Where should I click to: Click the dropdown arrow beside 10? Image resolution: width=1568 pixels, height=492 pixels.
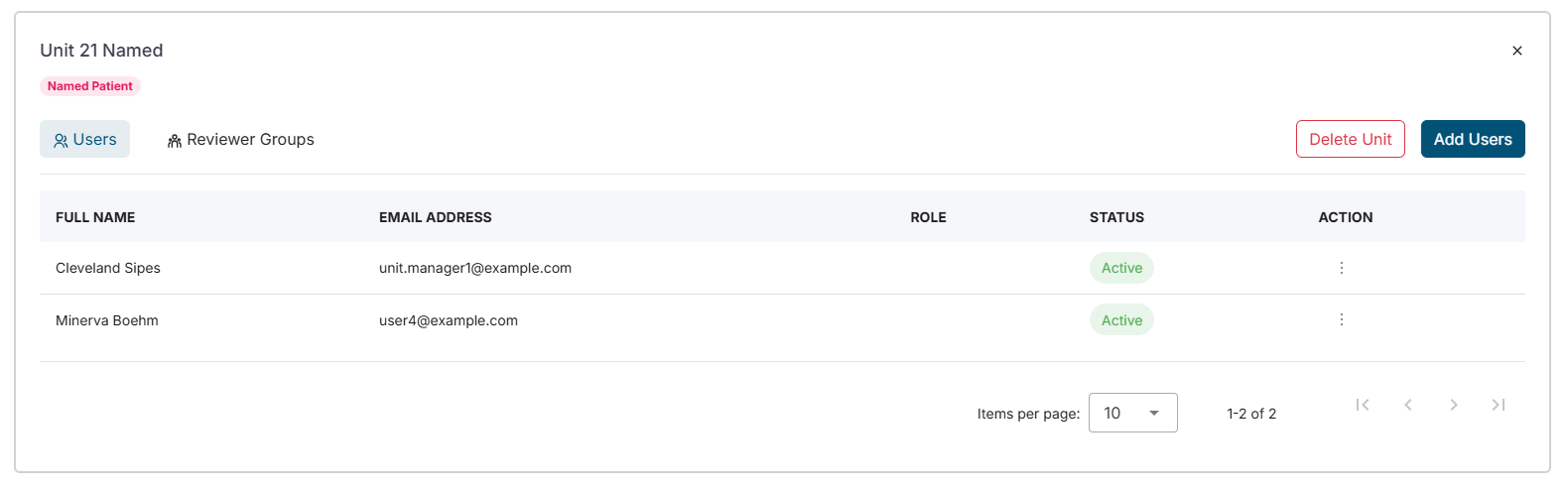[1154, 414]
